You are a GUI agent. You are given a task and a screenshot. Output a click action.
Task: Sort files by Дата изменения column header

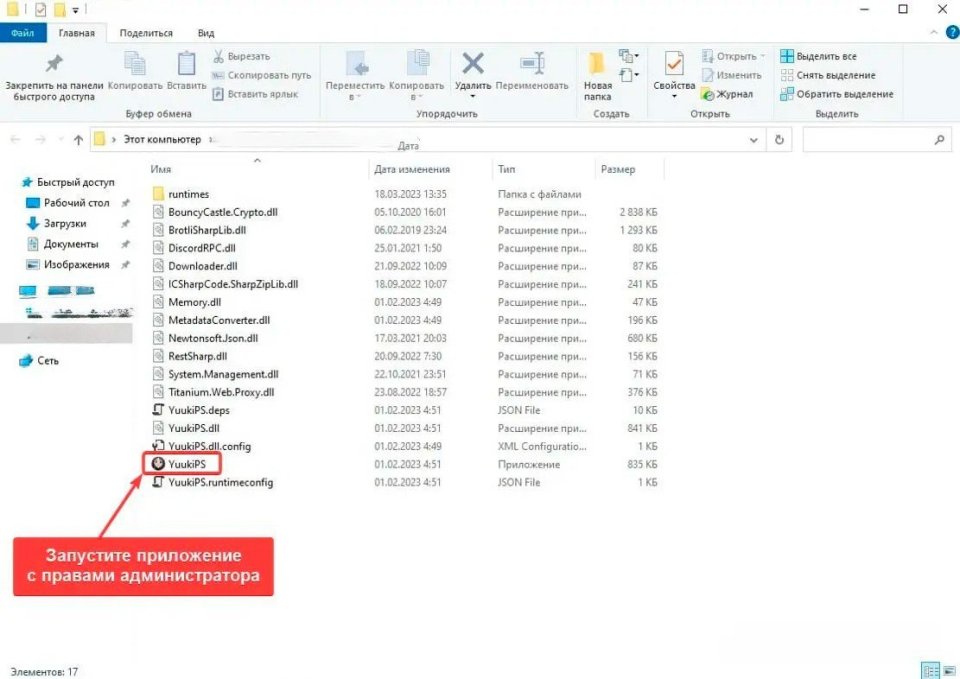click(x=412, y=169)
